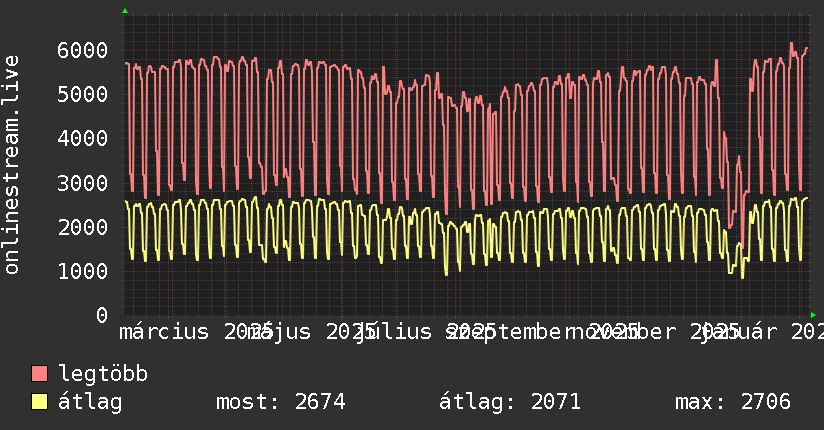The image size is (824, 430).
Task: Click the 5000 y-axis label
Action: (83, 95)
